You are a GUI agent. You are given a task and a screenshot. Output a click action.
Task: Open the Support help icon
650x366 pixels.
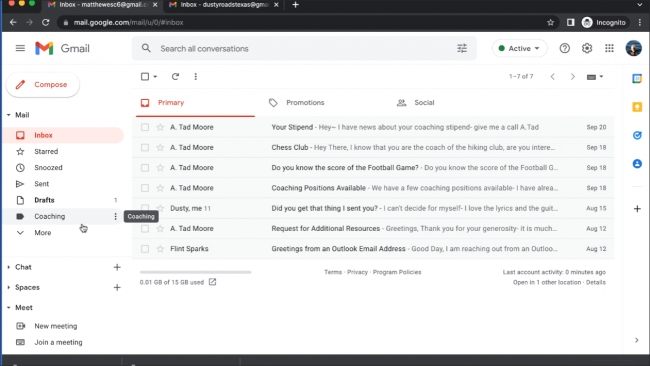[565, 48]
